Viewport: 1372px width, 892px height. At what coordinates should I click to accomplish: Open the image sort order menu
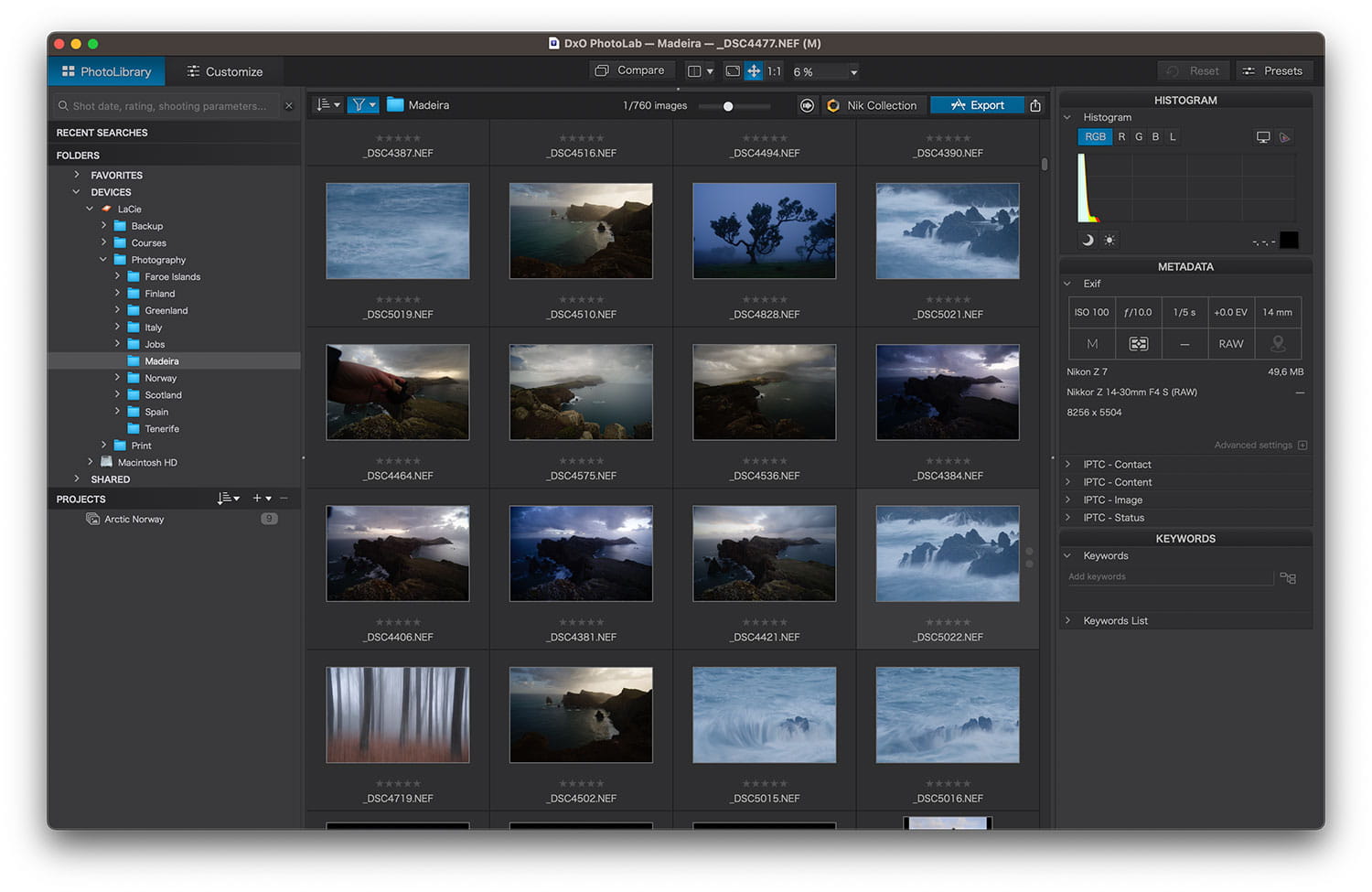(x=327, y=105)
